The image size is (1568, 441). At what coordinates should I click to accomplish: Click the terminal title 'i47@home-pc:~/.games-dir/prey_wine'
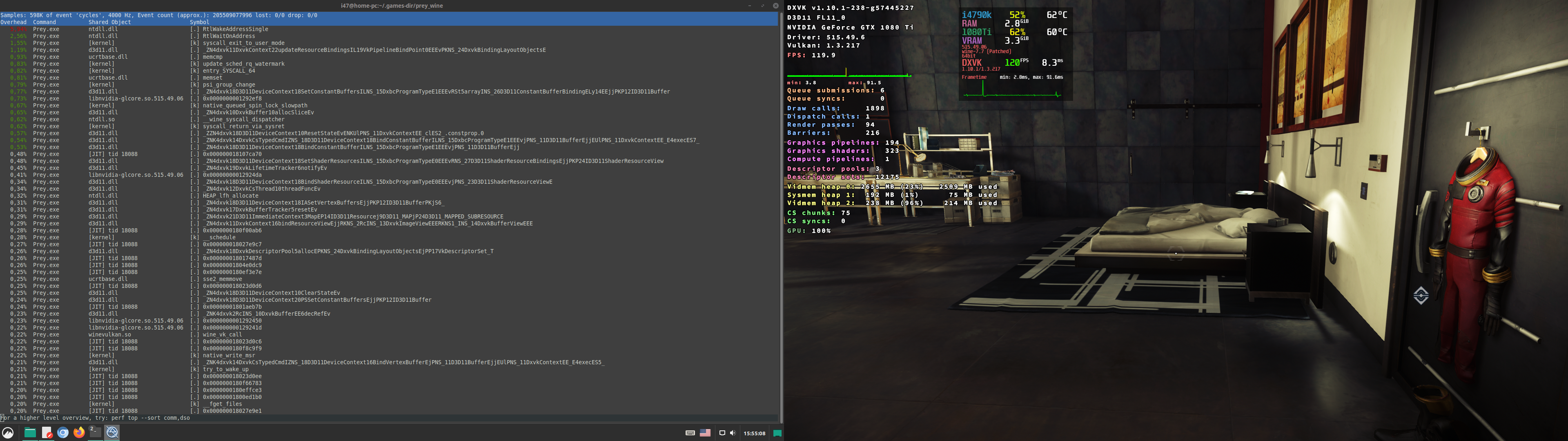[x=392, y=5]
